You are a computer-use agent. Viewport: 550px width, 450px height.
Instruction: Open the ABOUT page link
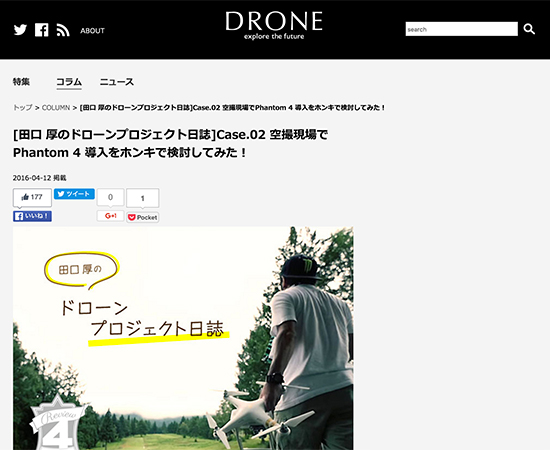coord(92,31)
